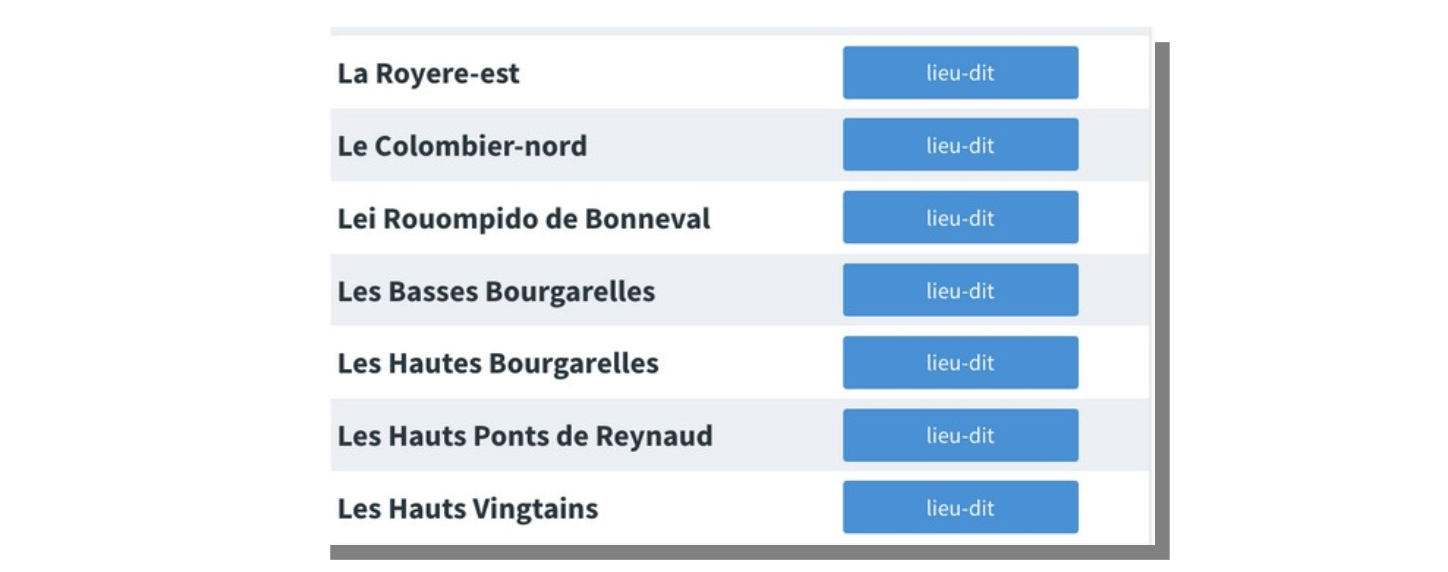Click the Le Colombier-nord name text
This screenshot has width=1448, height=572.
point(462,146)
